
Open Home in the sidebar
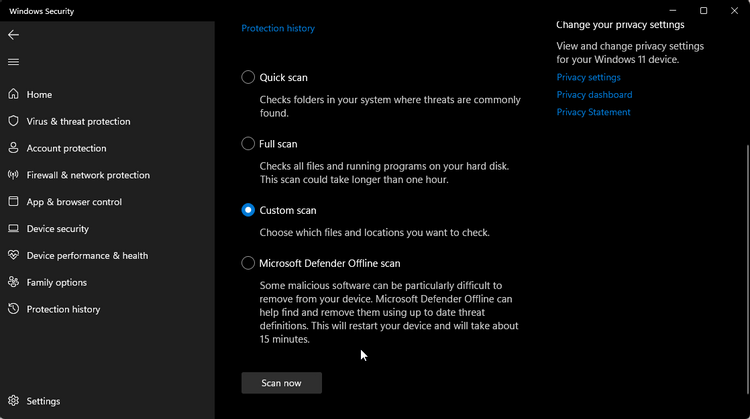(39, 95)
